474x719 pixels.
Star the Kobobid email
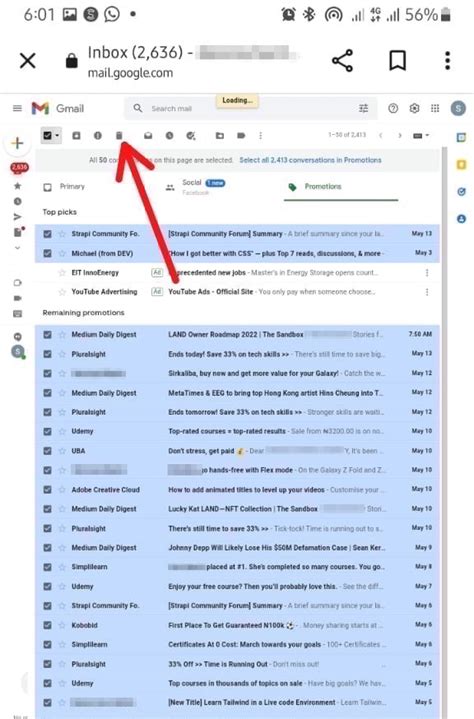pyautogui.click(x=62, y=625)
